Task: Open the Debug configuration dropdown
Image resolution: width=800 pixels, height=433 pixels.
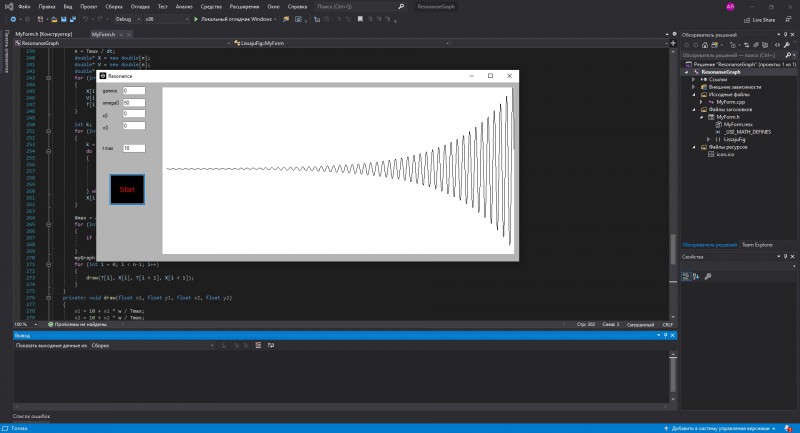Action: 127,19
